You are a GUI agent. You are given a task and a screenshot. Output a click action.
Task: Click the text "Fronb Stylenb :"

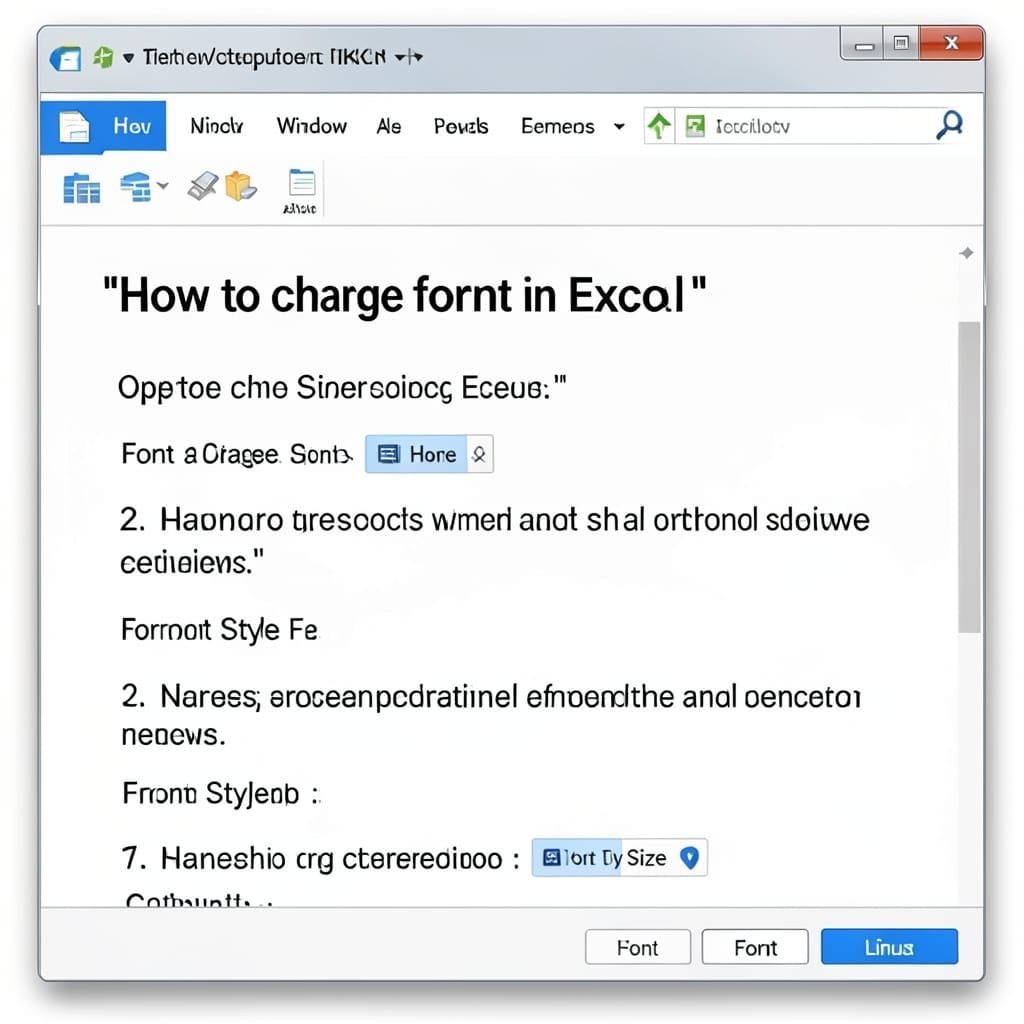click(221, 794)
